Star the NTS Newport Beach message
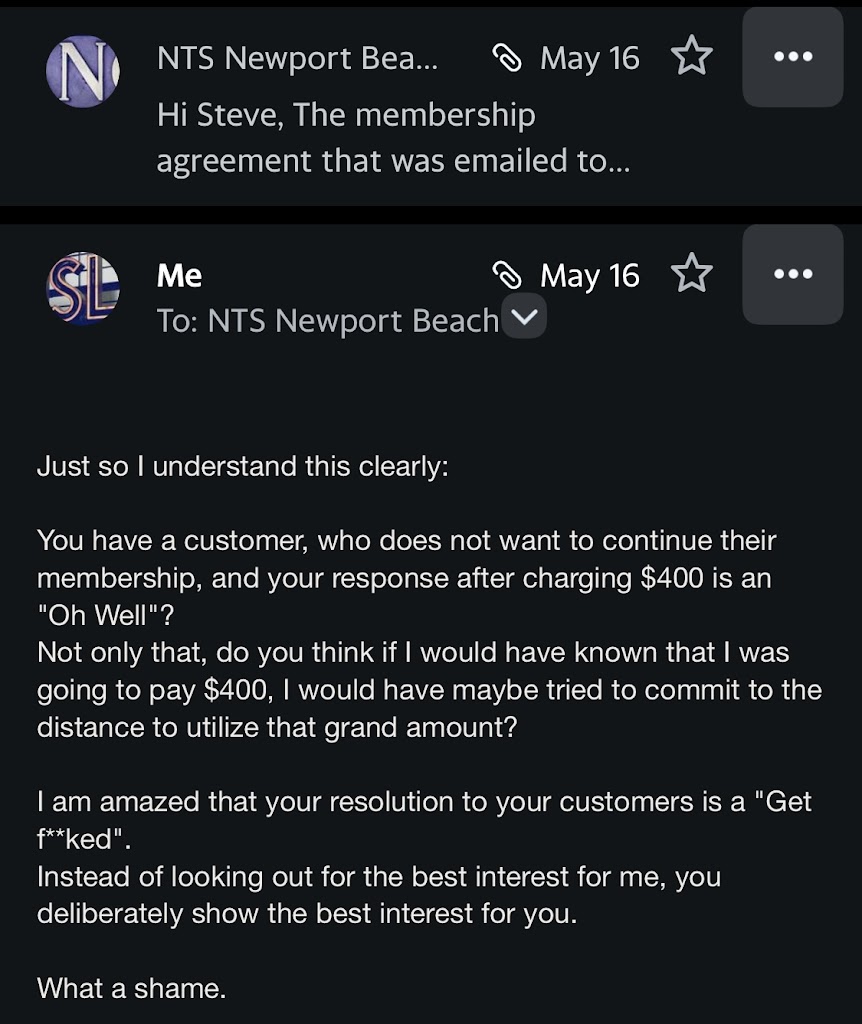 tap(691, 57)
